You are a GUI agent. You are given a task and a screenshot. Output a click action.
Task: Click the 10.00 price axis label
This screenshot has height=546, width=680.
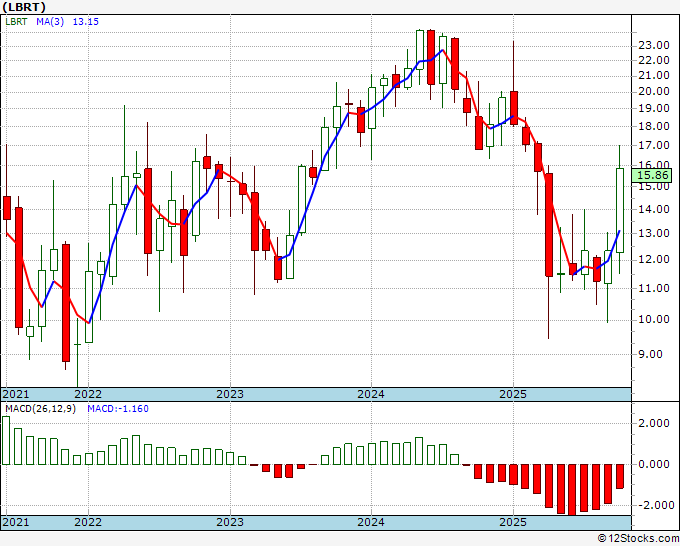654,320
